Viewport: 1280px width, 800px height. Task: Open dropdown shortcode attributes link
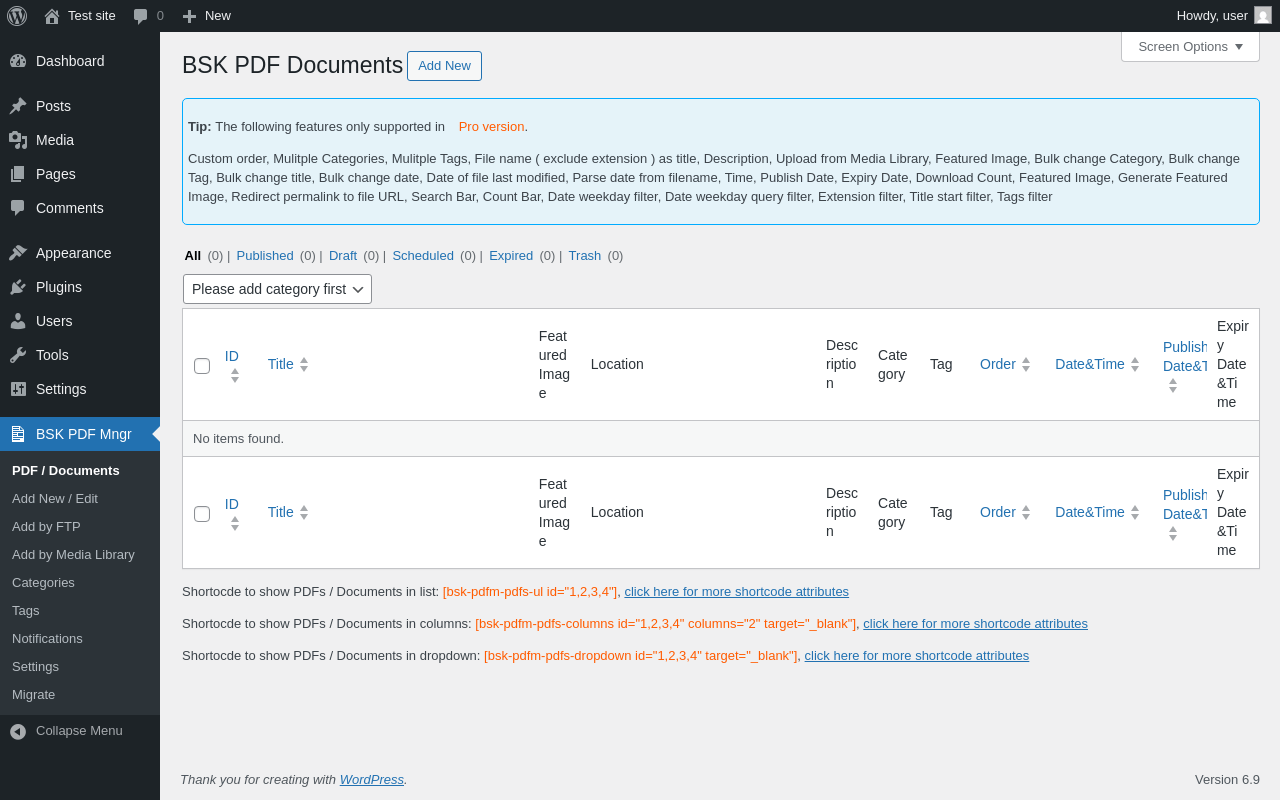tap(916, 655)
